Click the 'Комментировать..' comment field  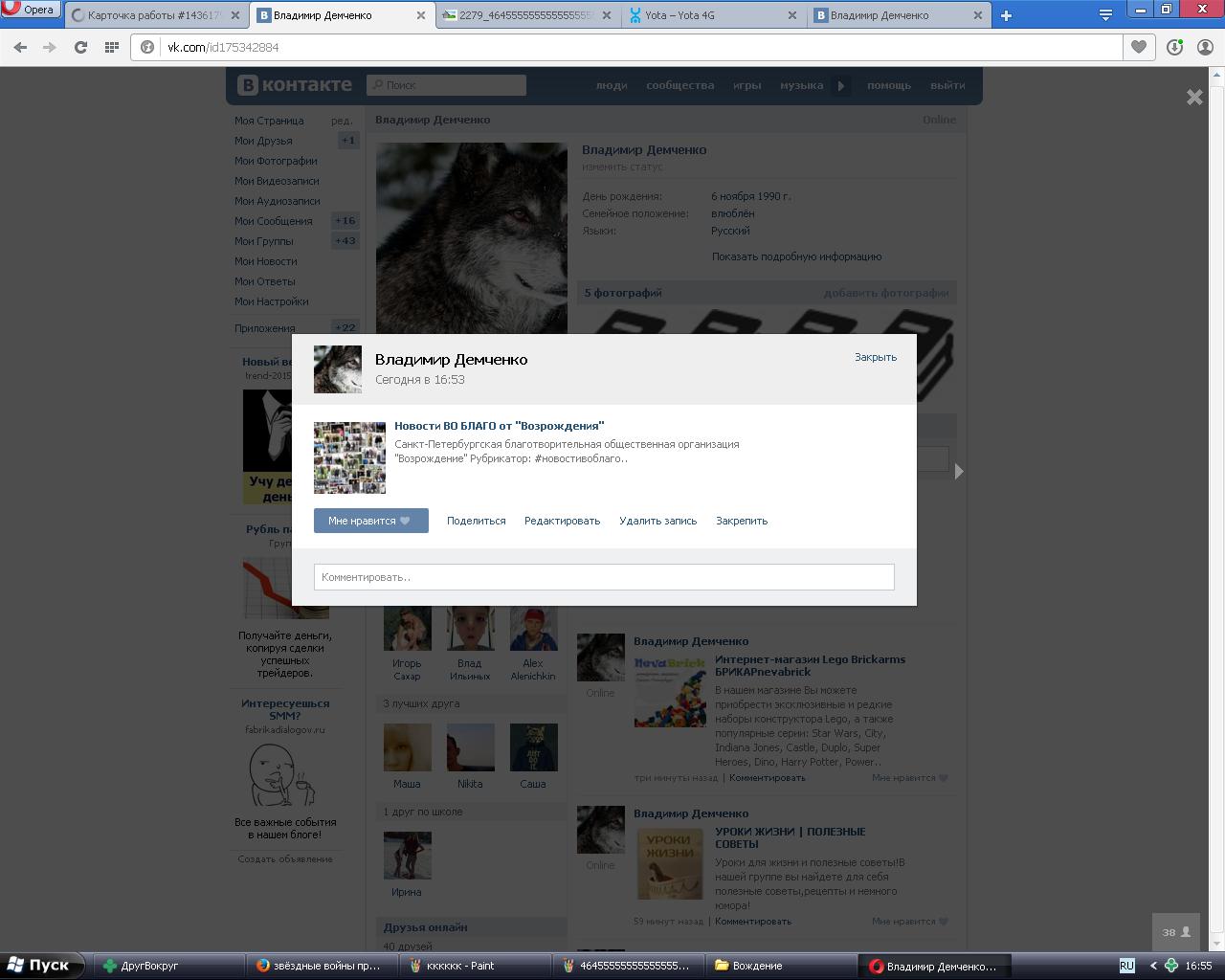click(x=604, y=577)
